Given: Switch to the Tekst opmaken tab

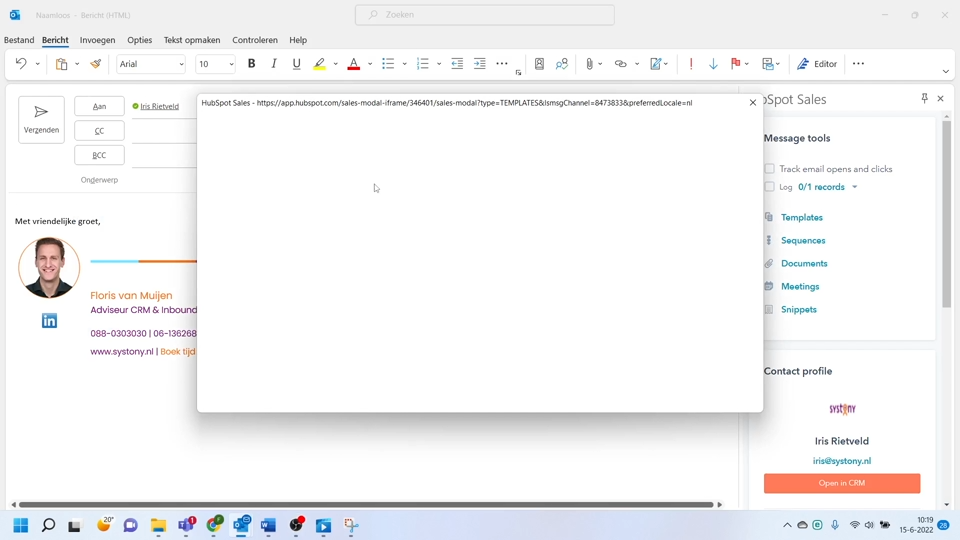Looking at the screenshot, I should point(192,40).
